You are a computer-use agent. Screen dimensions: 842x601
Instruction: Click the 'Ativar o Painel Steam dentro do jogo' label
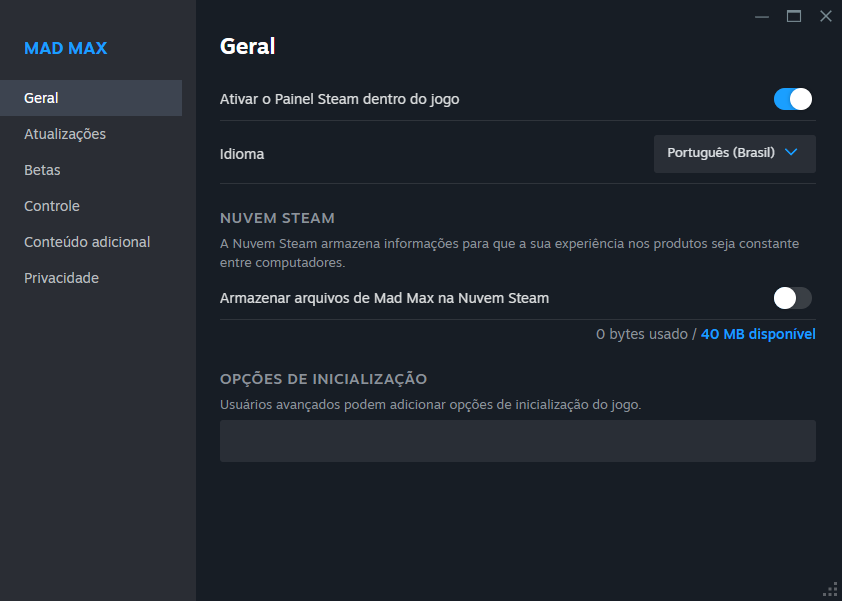pos(339,99)
